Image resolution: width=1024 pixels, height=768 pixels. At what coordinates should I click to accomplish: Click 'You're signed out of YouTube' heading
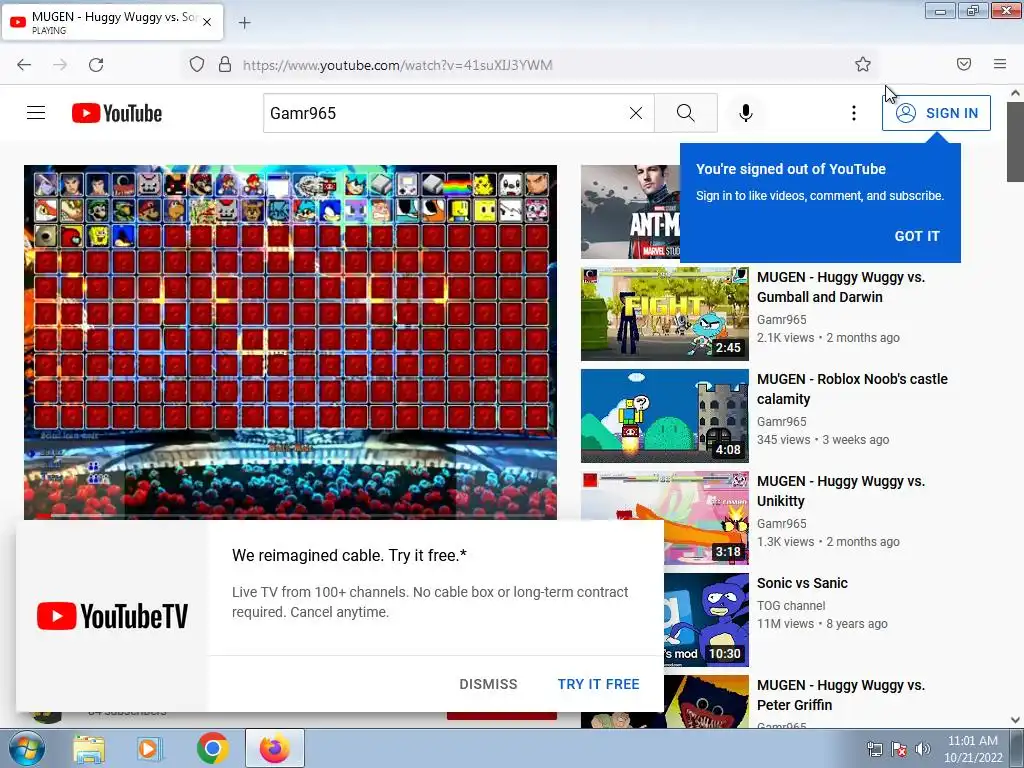pyautogui.click(x=791, y=169)
